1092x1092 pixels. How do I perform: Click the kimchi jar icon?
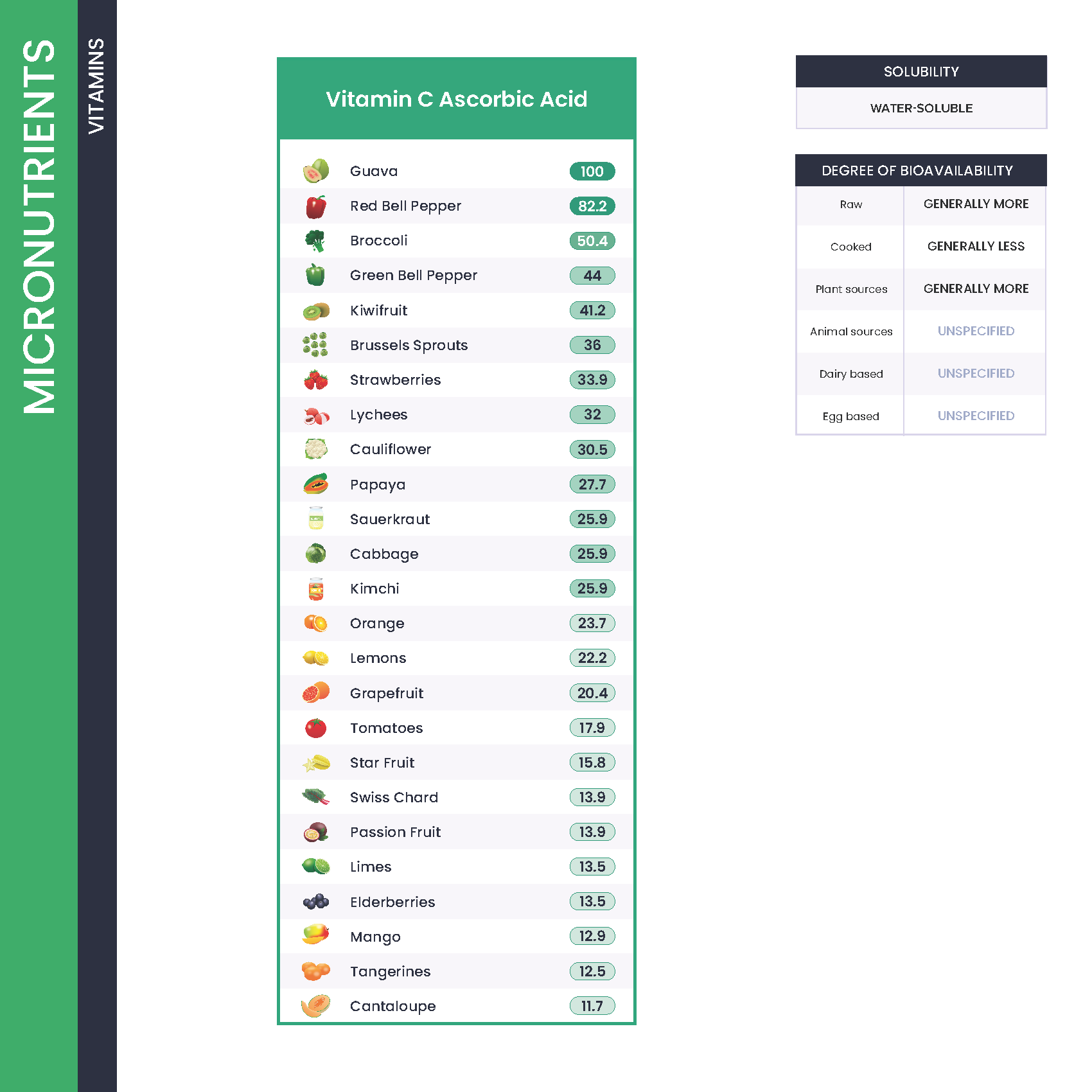[316, 588]
